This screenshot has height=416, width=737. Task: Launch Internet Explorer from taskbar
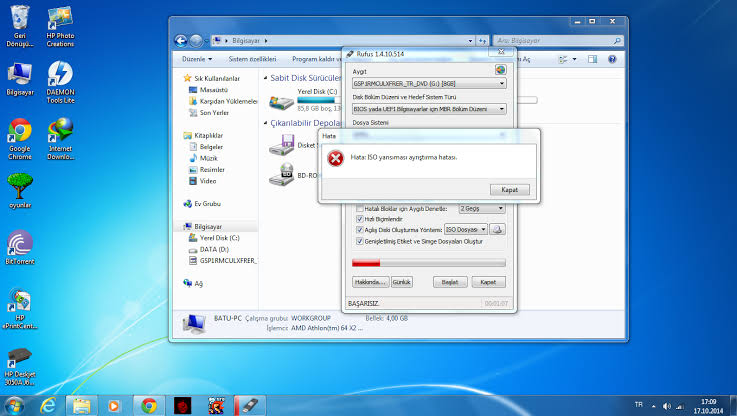coord(47,405)
